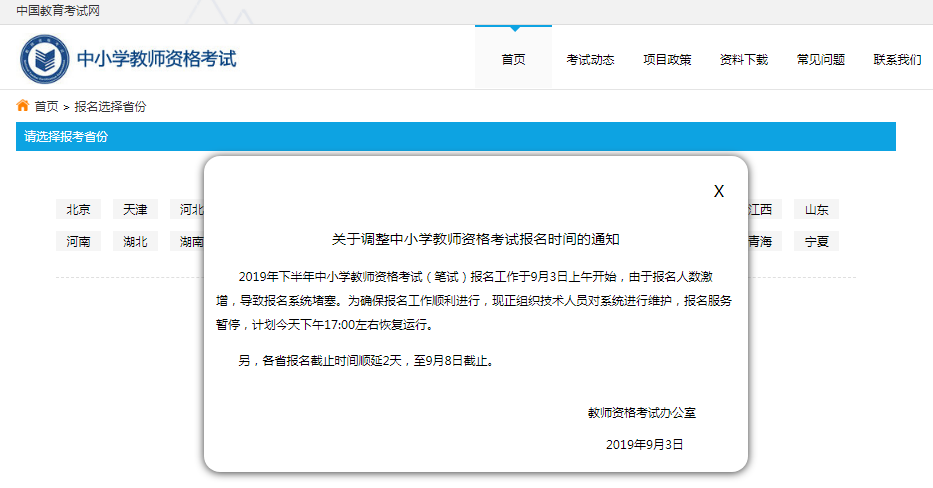Open the 考试动态 menu item

pyautogui.click(x=590, y=60)
